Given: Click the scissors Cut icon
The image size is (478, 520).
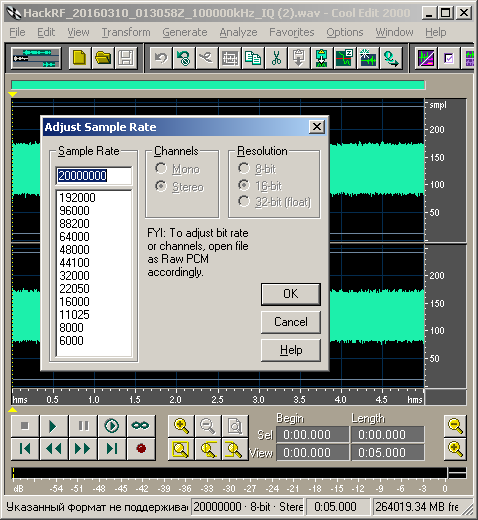Looking at the screenshot, I should point(276,58).
